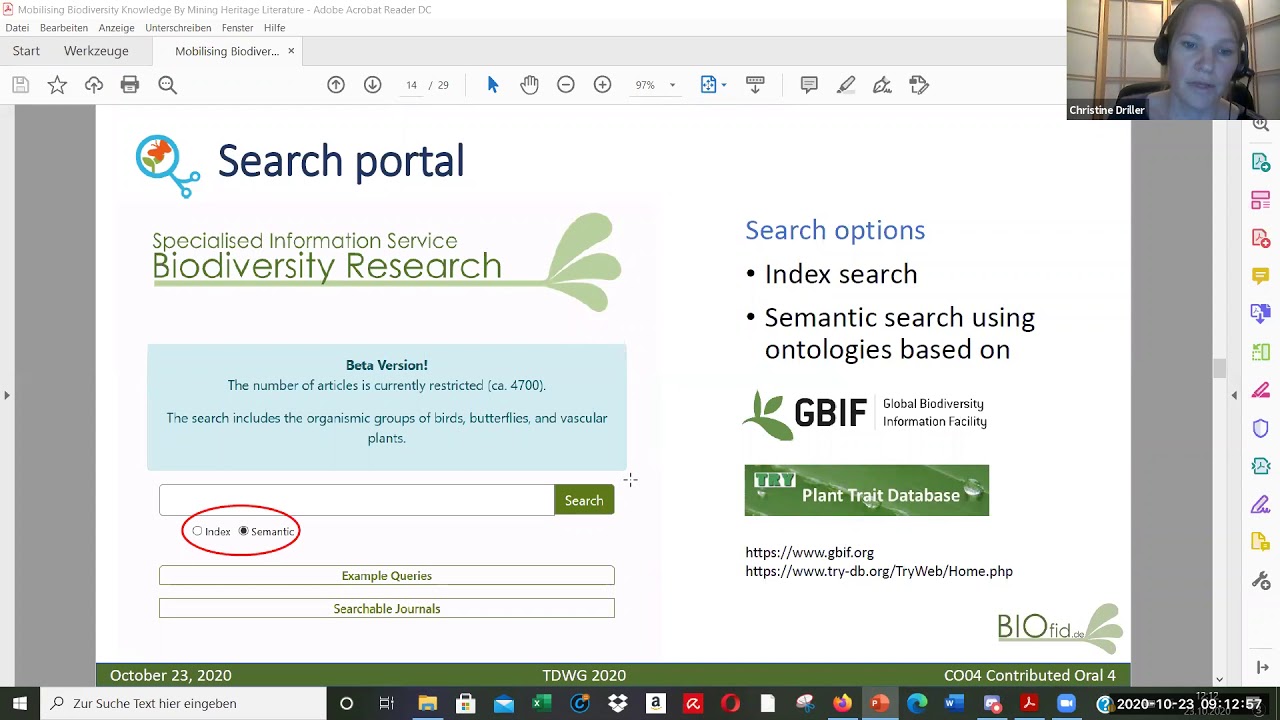This screenshot has width=1280, height=720.
Task: Click the try-db.org TryWeb link
Action: coord(879,571)
